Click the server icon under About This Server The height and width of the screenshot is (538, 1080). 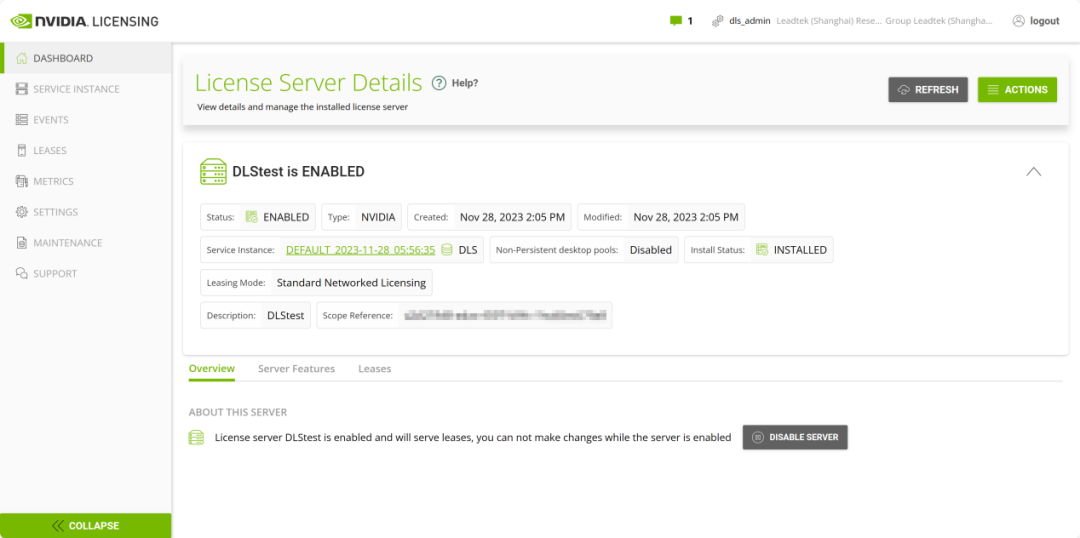tap(196, 437)
